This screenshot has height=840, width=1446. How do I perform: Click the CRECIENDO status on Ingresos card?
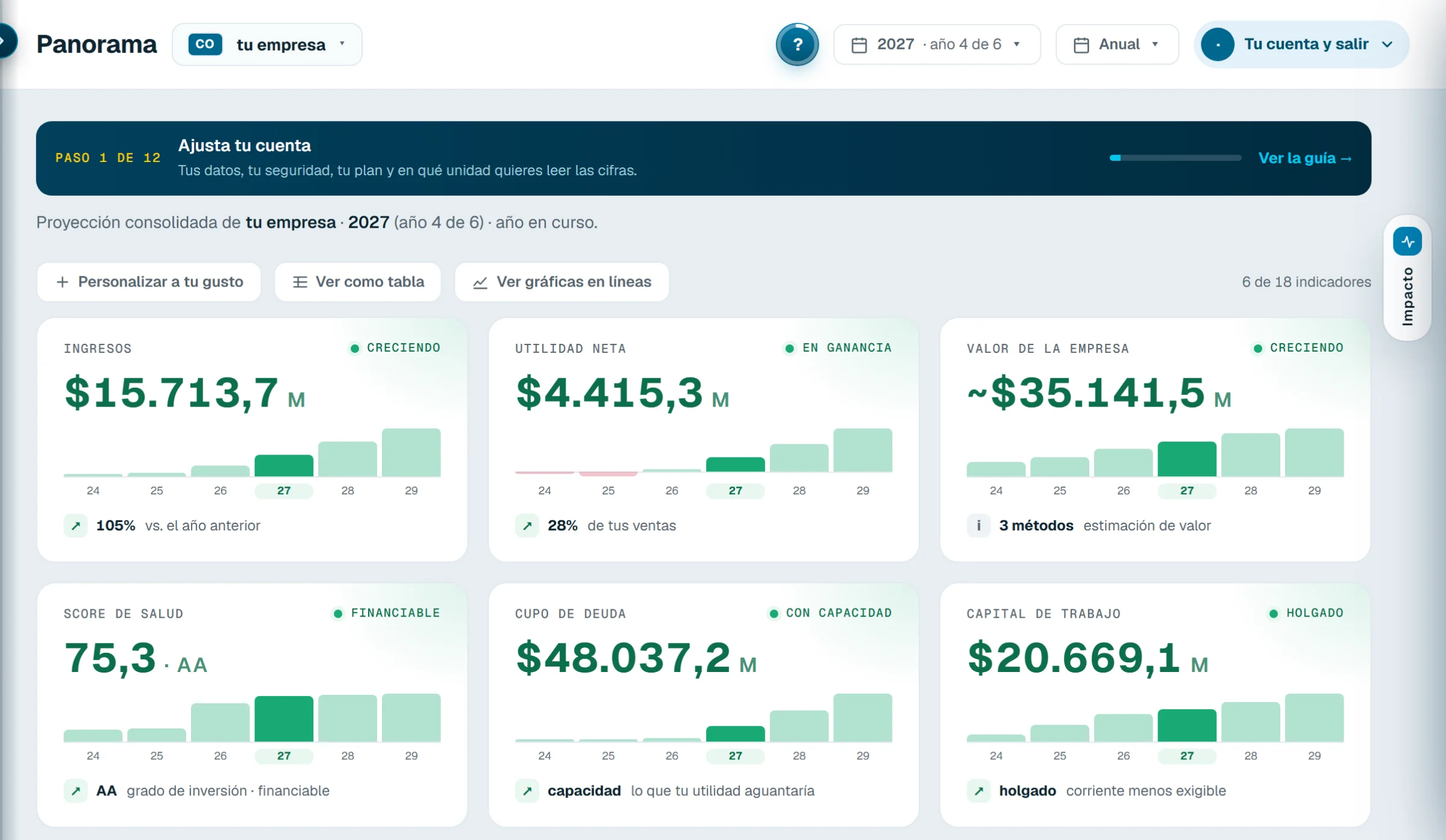pyautogui.click(x=395, y=348)
